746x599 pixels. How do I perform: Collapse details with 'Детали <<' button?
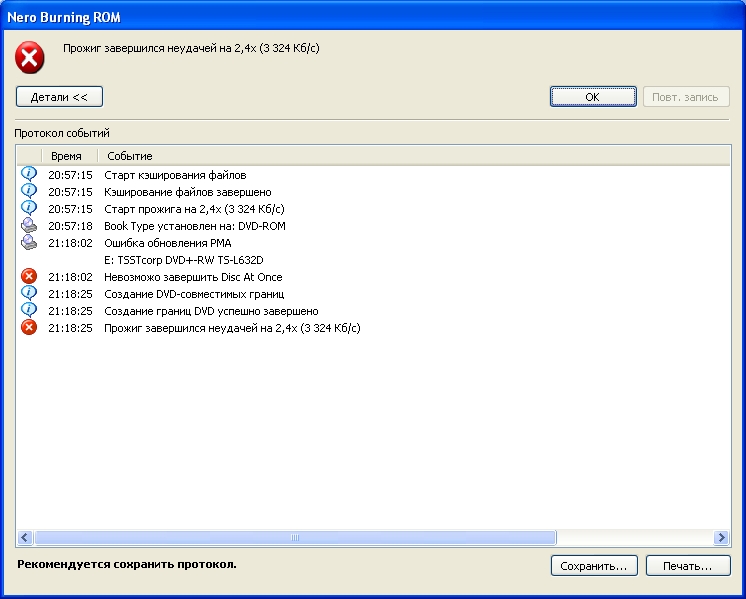coord(59,97)
